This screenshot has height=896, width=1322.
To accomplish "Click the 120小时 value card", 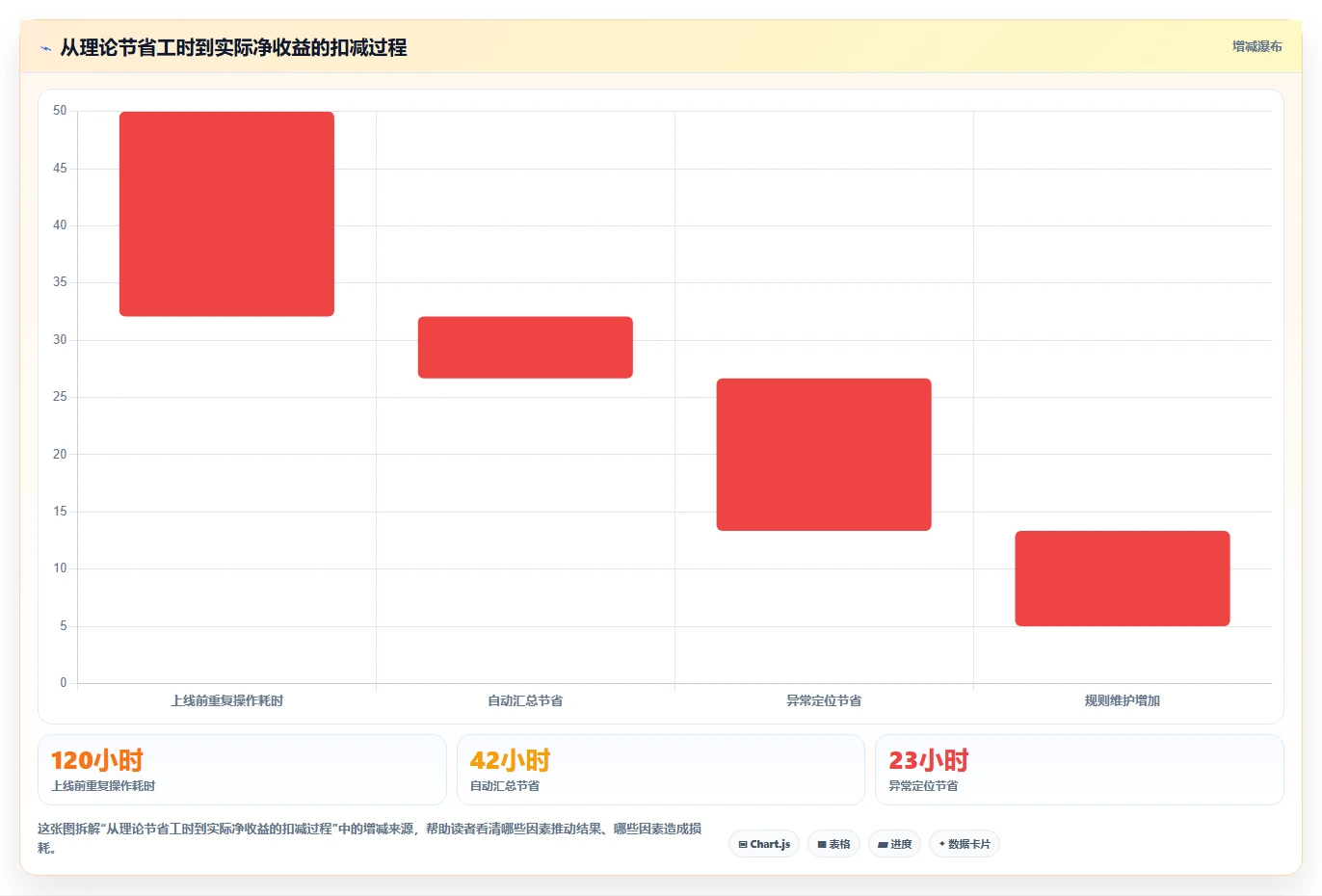I will 242,770.
